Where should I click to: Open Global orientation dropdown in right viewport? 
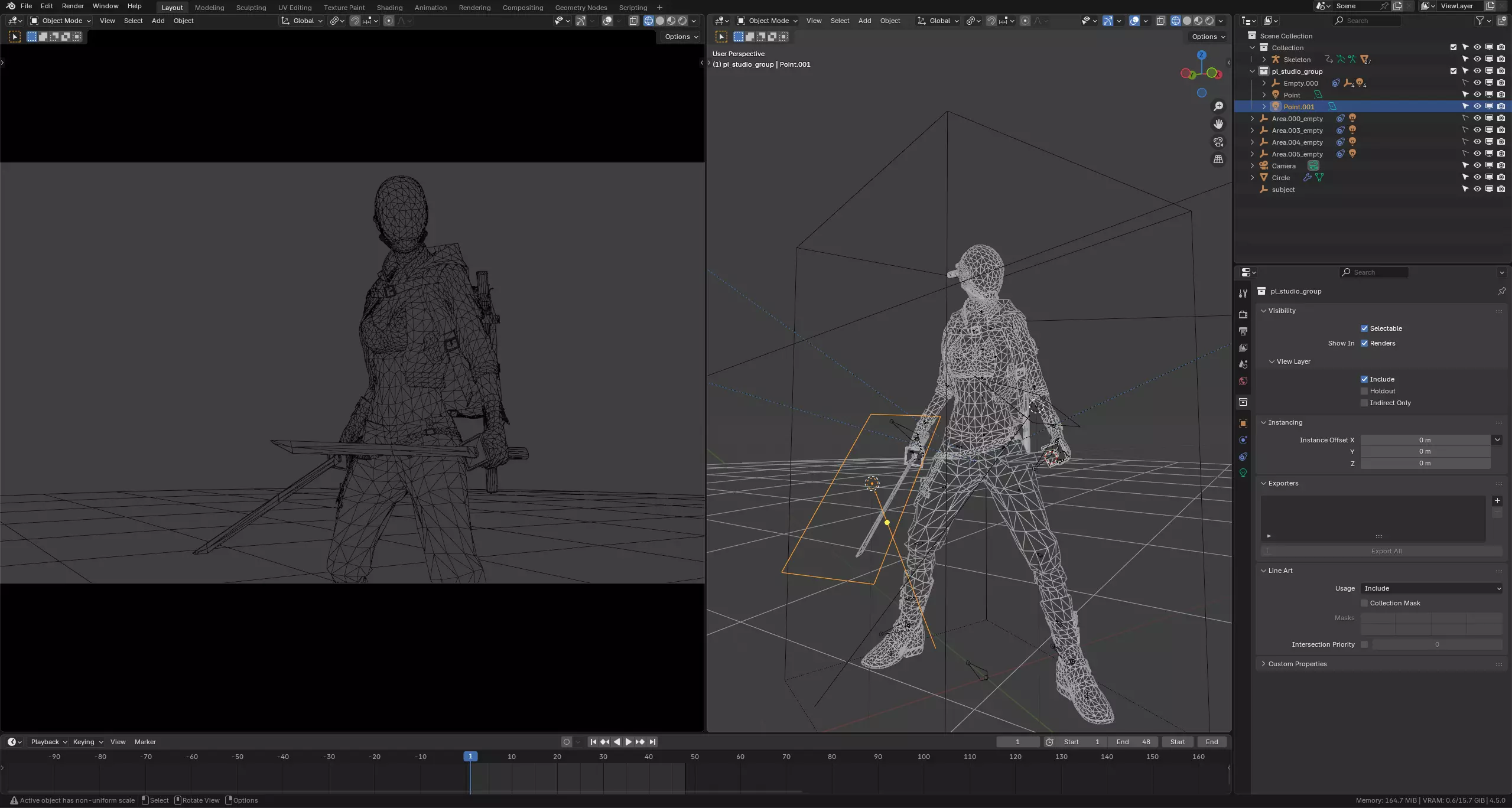coord(938,21)
